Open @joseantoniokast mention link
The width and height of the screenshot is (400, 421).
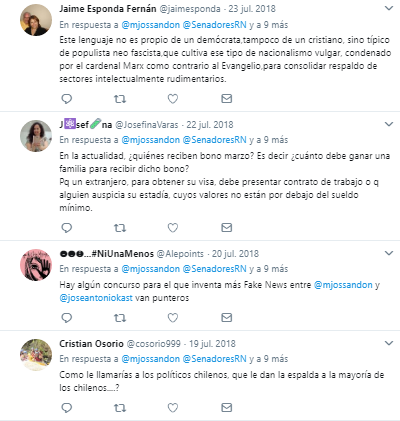[96, 298]
